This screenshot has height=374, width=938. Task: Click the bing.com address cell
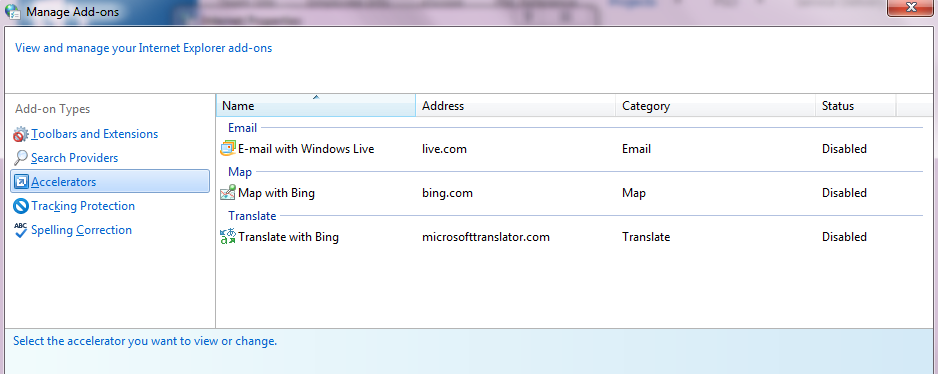coord(447,193)
